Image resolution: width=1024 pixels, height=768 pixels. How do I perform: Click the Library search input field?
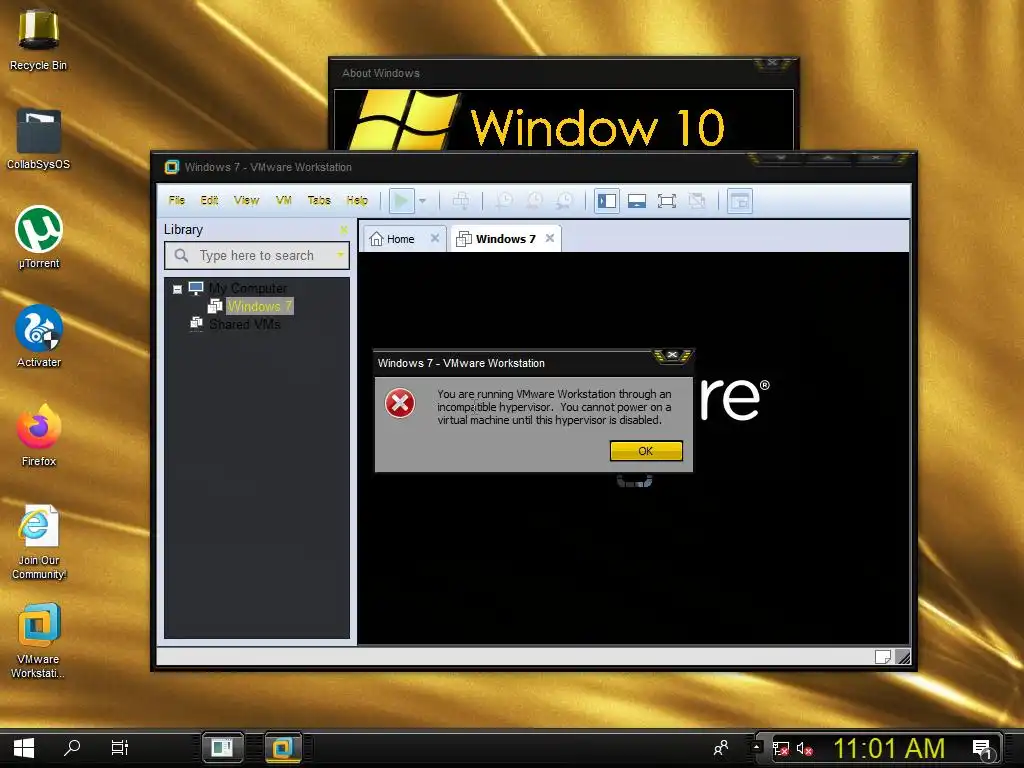tap(257, 255)
